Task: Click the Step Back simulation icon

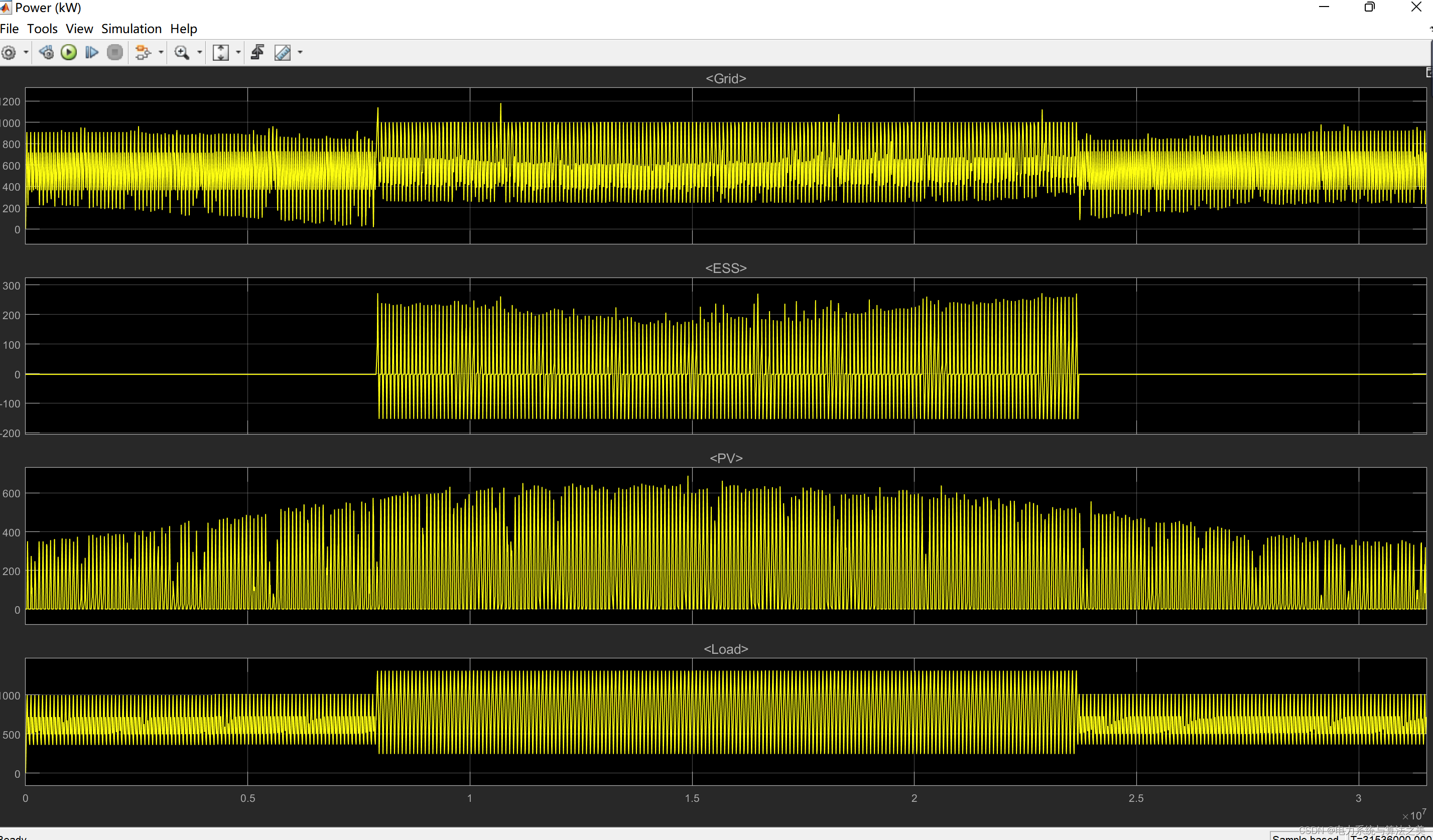Action: (x=47, y=53)
